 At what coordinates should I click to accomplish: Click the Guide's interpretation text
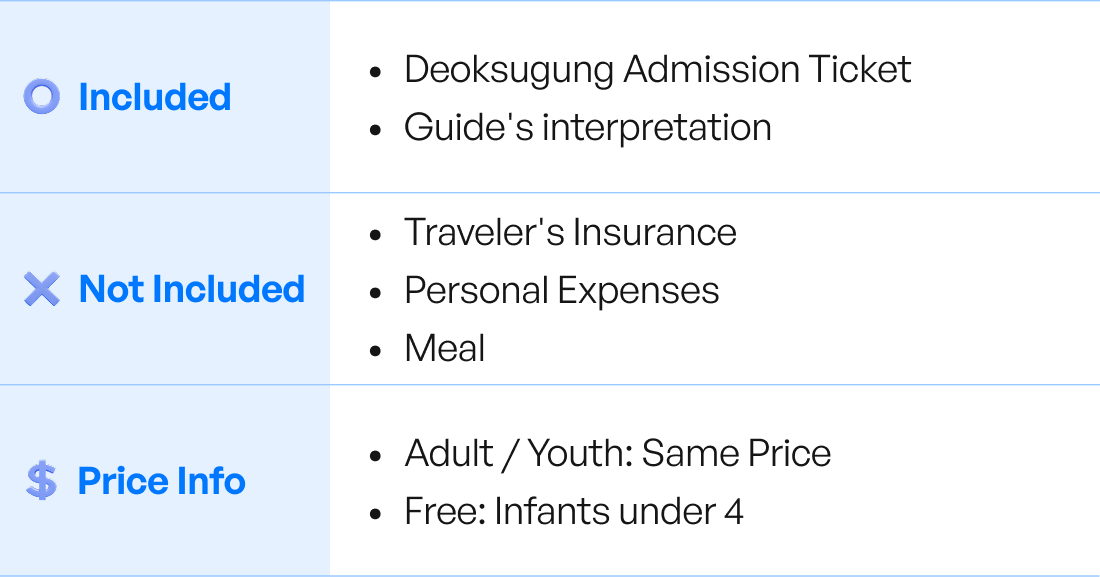(x=587, y=128)
